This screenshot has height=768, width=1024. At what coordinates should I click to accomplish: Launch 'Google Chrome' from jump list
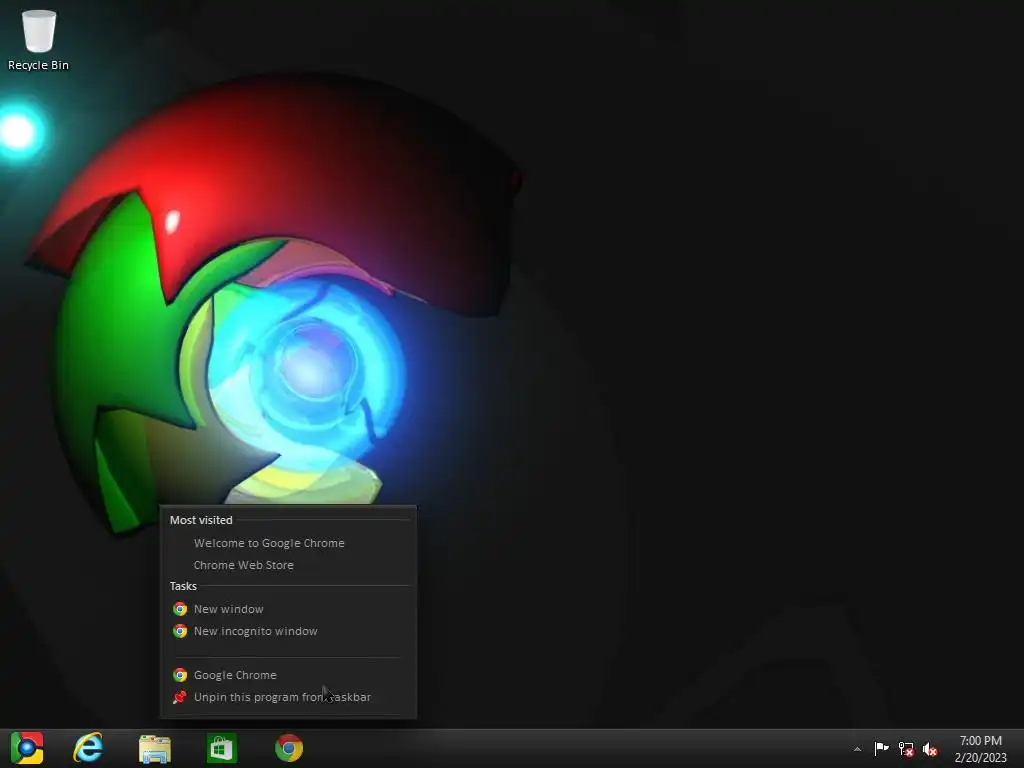(x=287, y=675)
